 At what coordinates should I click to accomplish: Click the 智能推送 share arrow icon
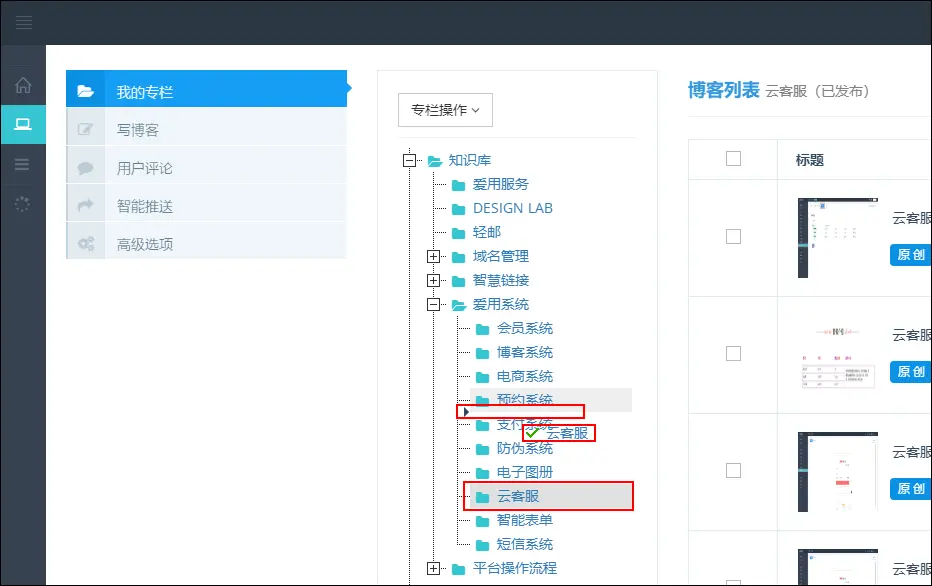click(x=86, y=206)
